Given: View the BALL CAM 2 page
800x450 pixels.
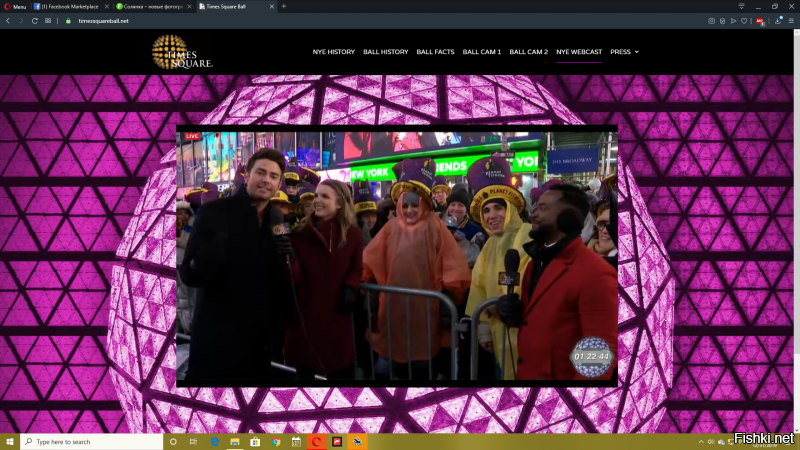Looking at the screenshot, I should coord(529,52).
